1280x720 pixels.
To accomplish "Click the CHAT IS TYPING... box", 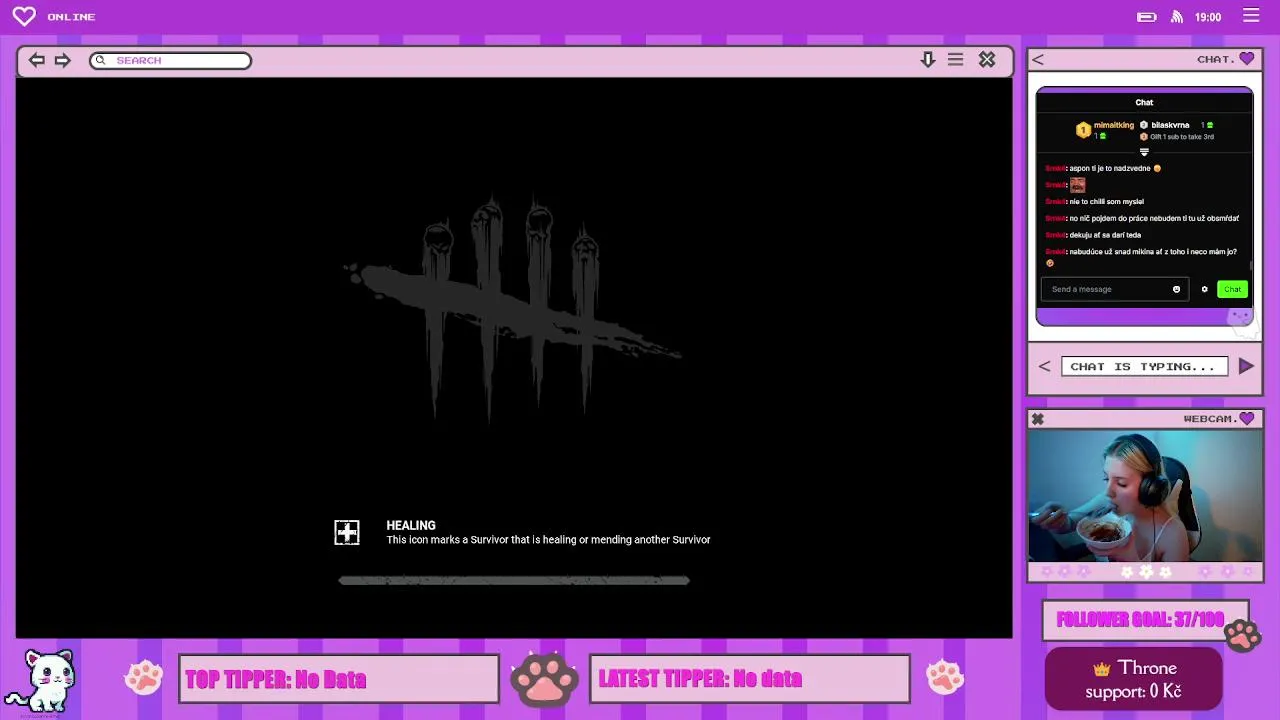I will tap(1143, 366).
